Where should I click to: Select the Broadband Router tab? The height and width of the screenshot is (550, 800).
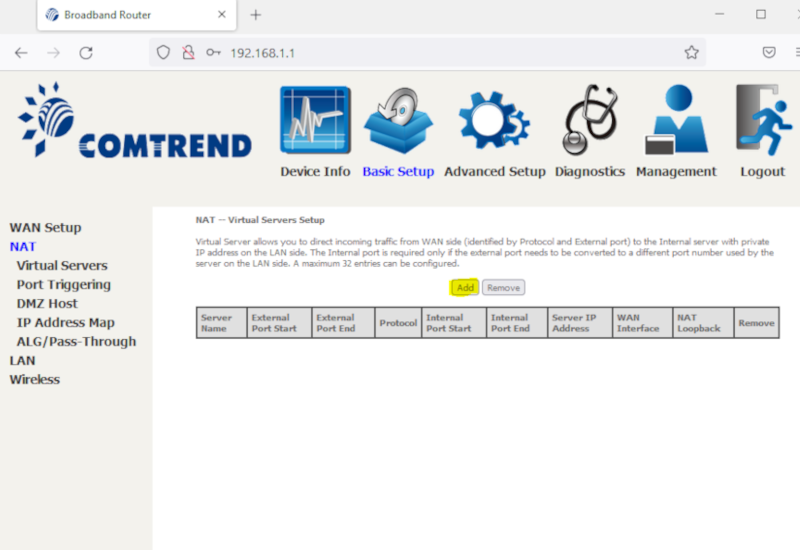[x=137, y=15]
